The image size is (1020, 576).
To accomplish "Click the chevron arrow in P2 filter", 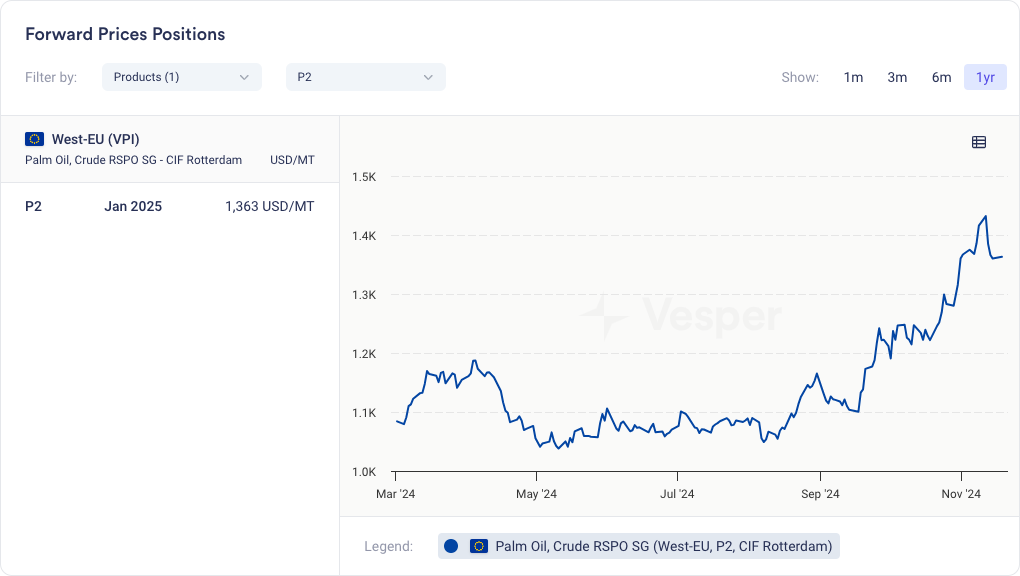I will coord(428,77).
